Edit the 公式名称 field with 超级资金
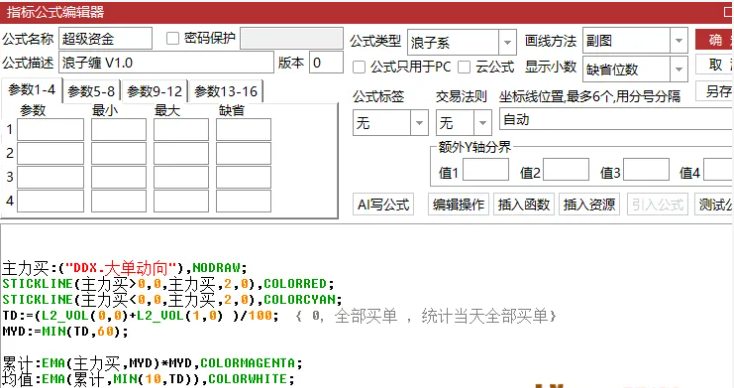Screen dimensions: 734x388 105,38
